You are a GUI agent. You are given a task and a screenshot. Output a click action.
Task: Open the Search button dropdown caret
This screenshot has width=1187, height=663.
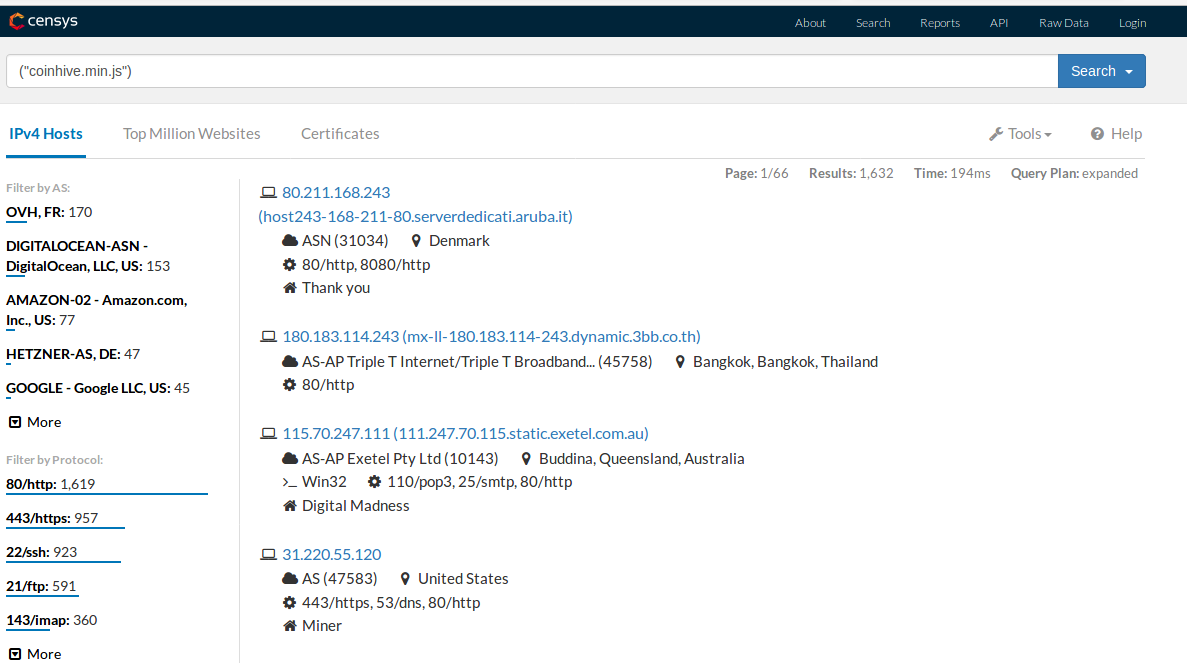pos(1129,72)
